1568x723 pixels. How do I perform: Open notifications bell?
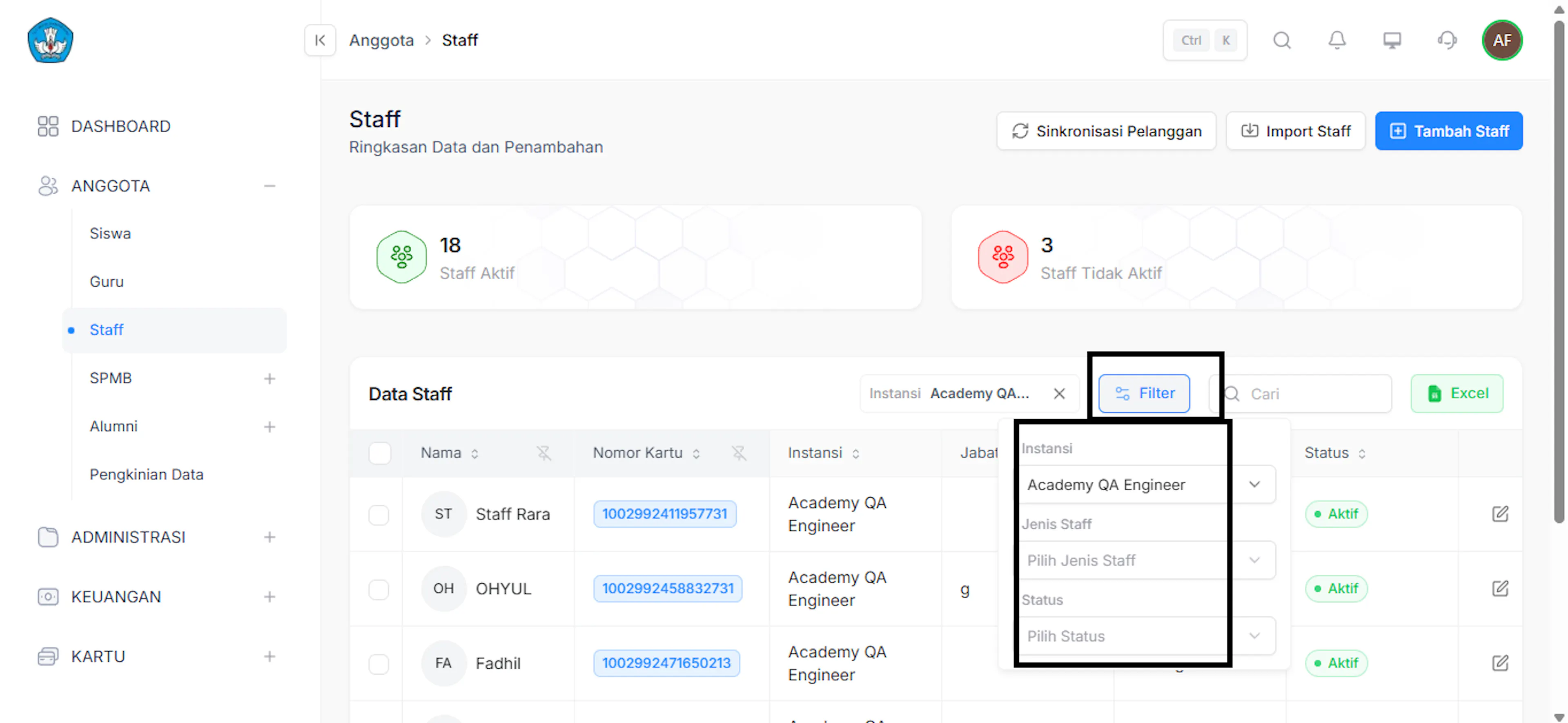click(x=1337, y=40)
